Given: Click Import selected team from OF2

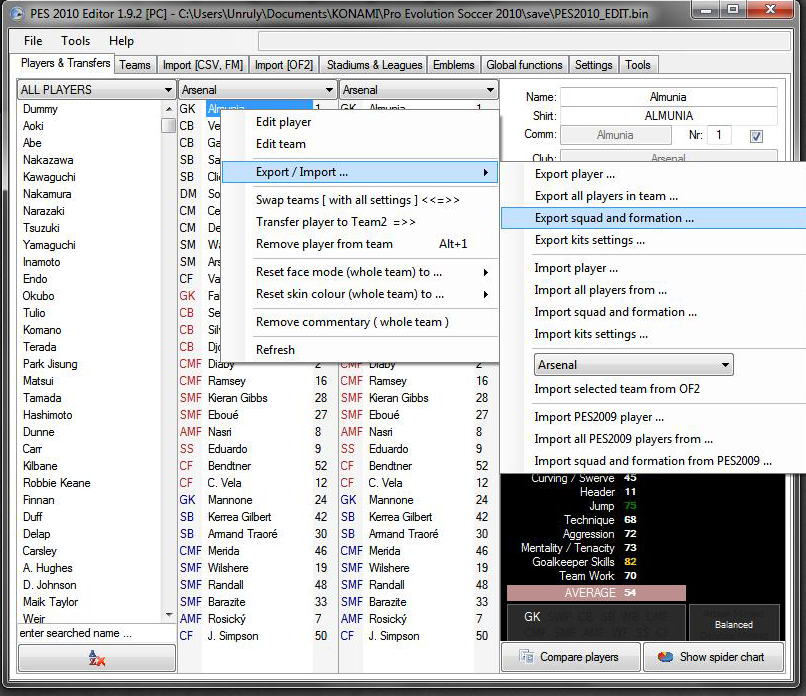Looking at the screenshot, I should click(617, 389).
